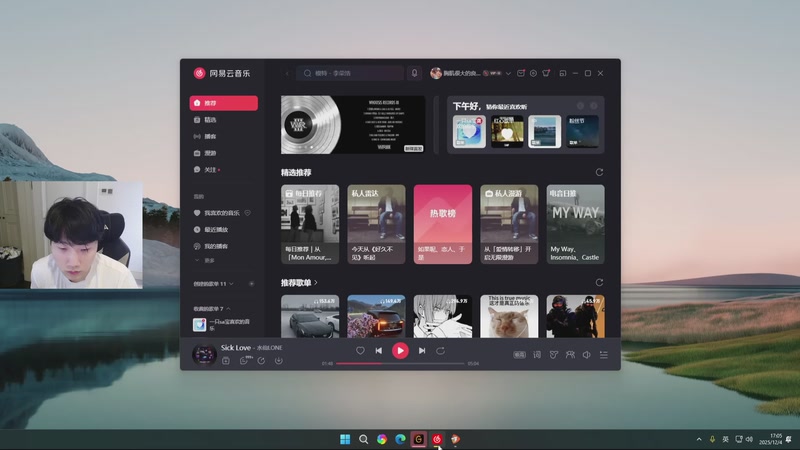Open the fourth recent night-sky thumbnail
The height and width of the screenshot is (450, 800).
pos(582,132)
